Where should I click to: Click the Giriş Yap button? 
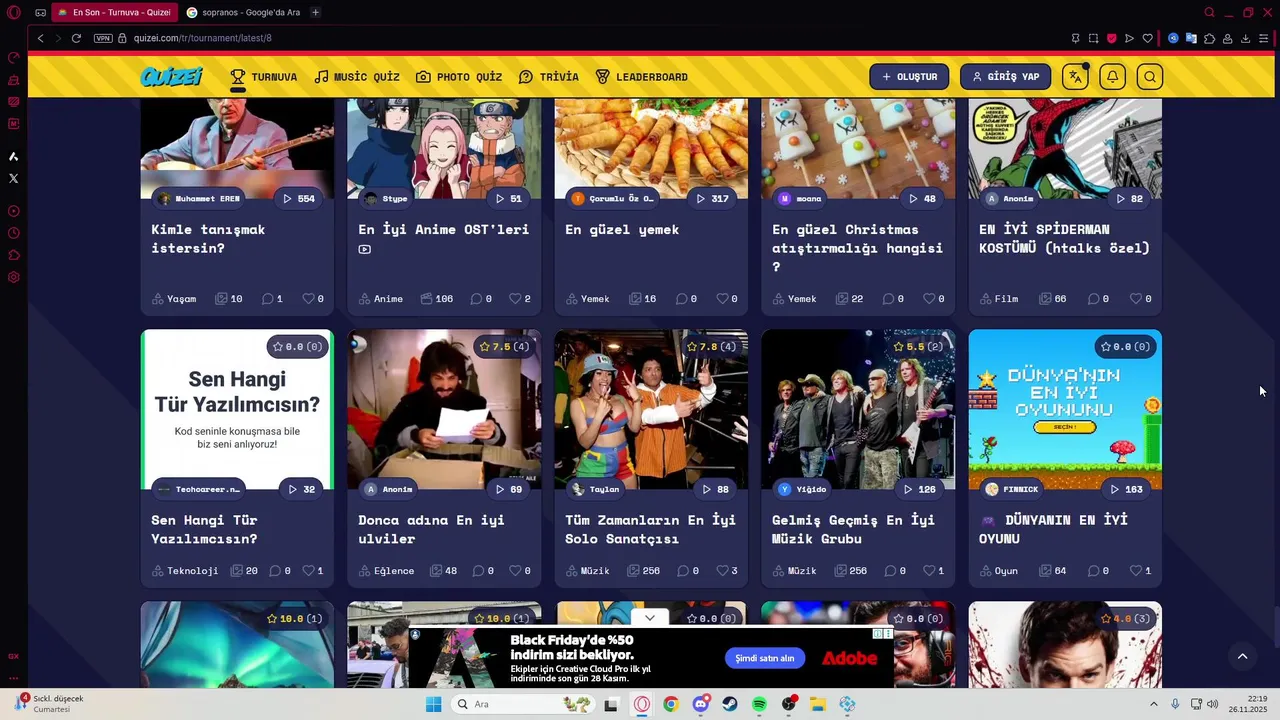tap(1005, 77)
